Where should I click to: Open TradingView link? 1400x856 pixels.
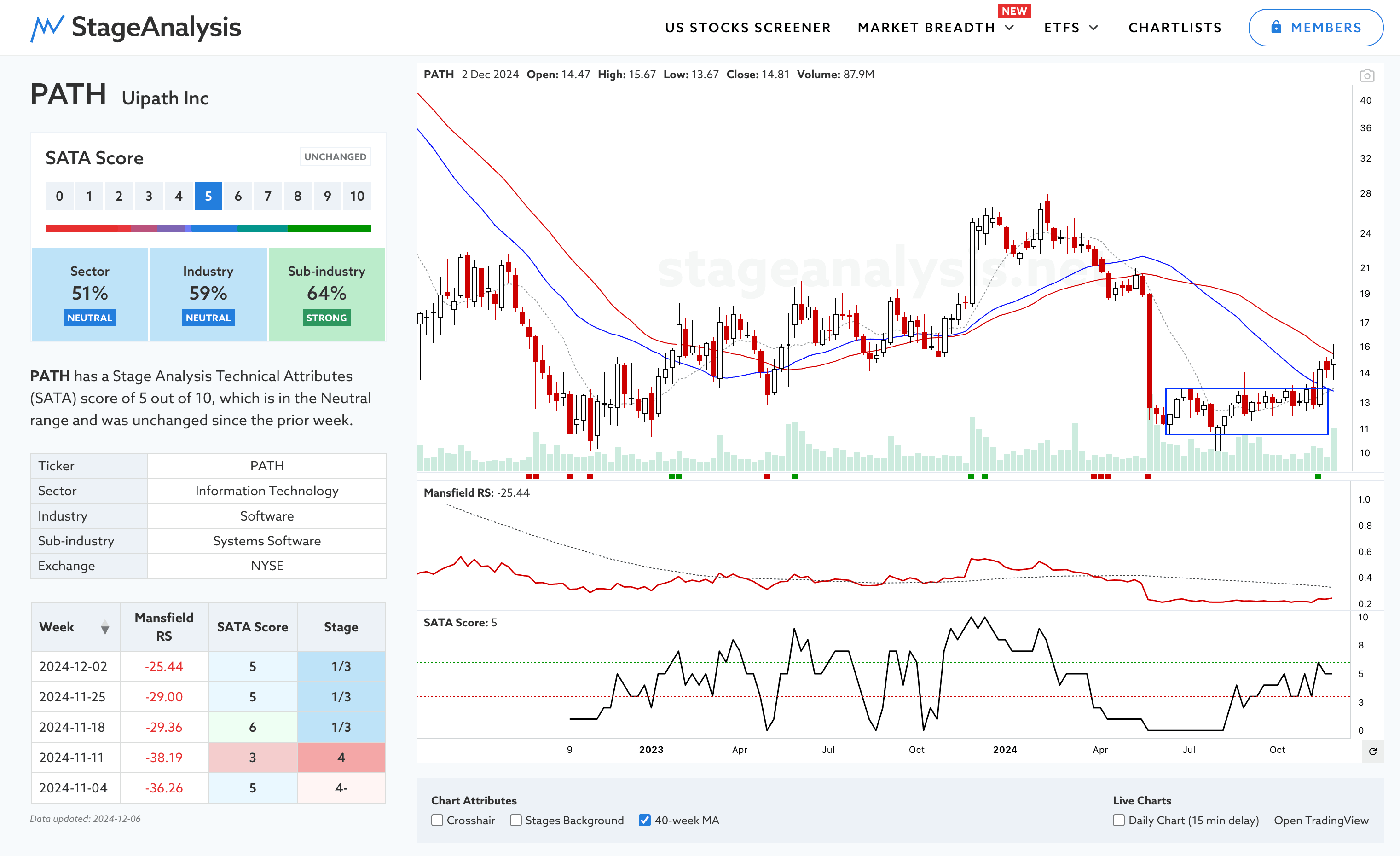click(x=1321, y=820)
